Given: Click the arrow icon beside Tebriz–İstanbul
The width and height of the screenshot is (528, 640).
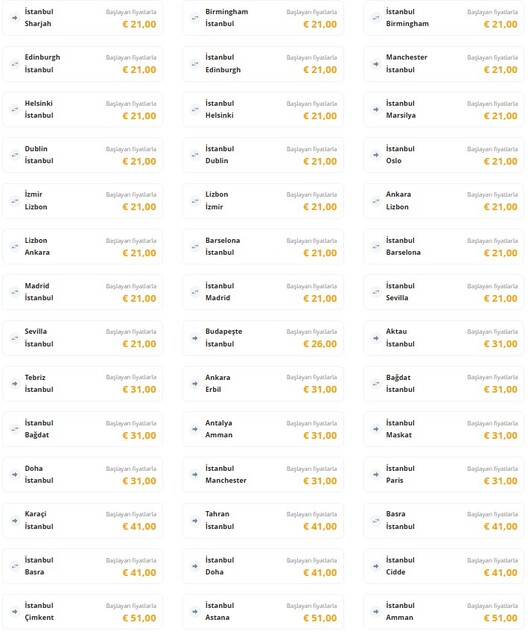Looking at the screenshot, I should [x=15, y=384].
